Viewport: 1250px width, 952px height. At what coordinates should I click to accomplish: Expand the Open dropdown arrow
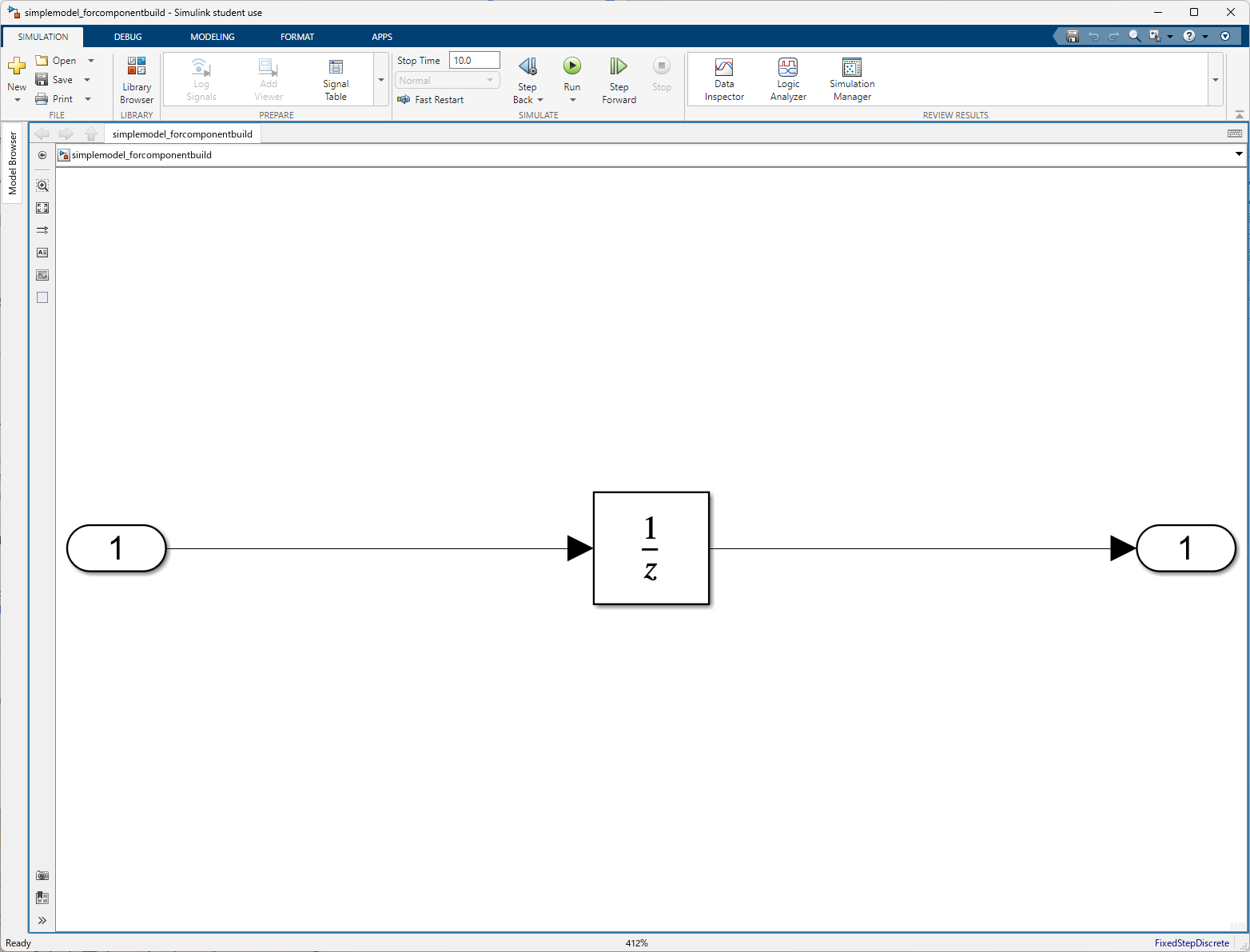pos(91,61)
